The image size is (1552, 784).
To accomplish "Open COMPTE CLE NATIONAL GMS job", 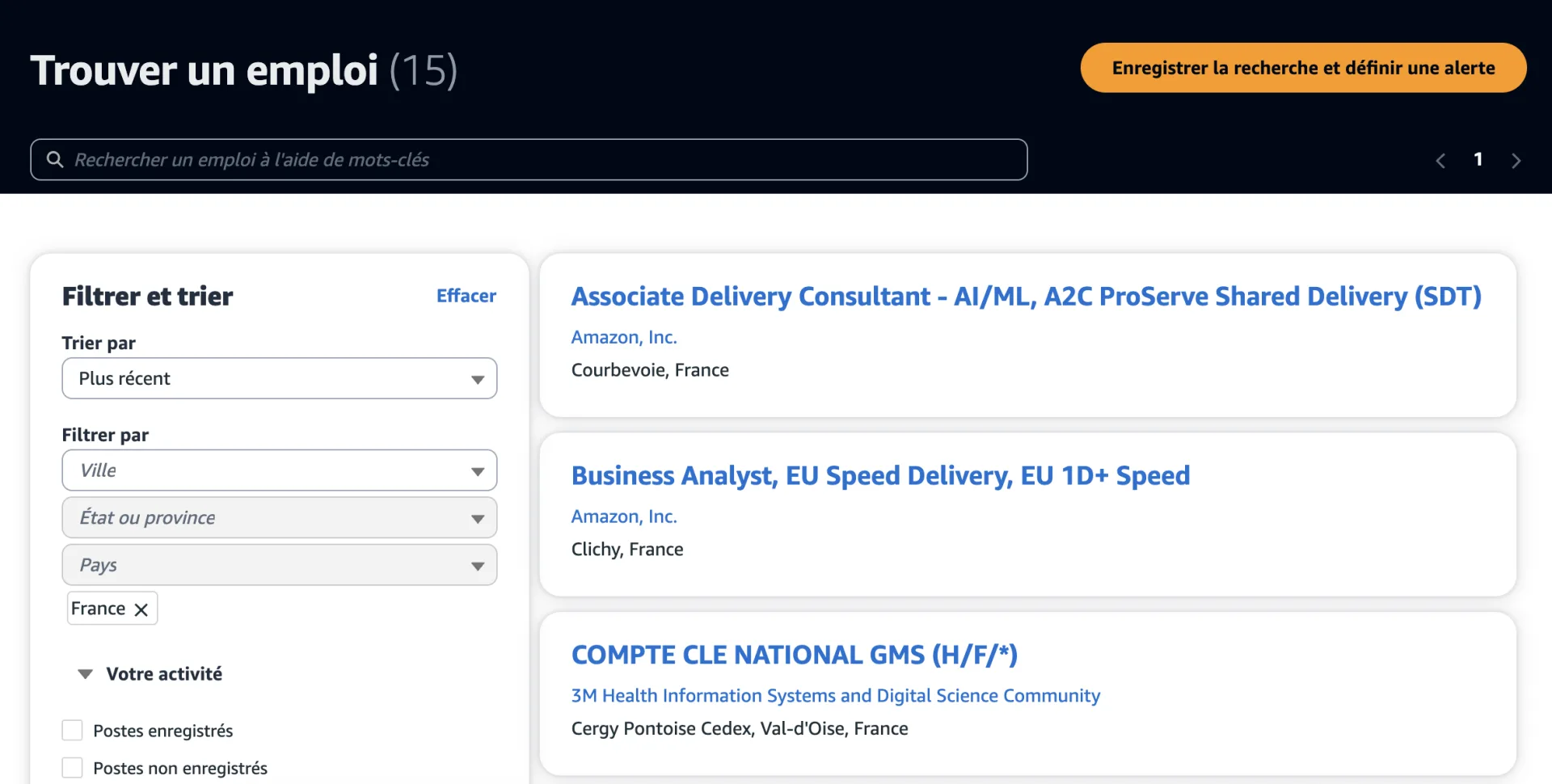I will (794, 655).
